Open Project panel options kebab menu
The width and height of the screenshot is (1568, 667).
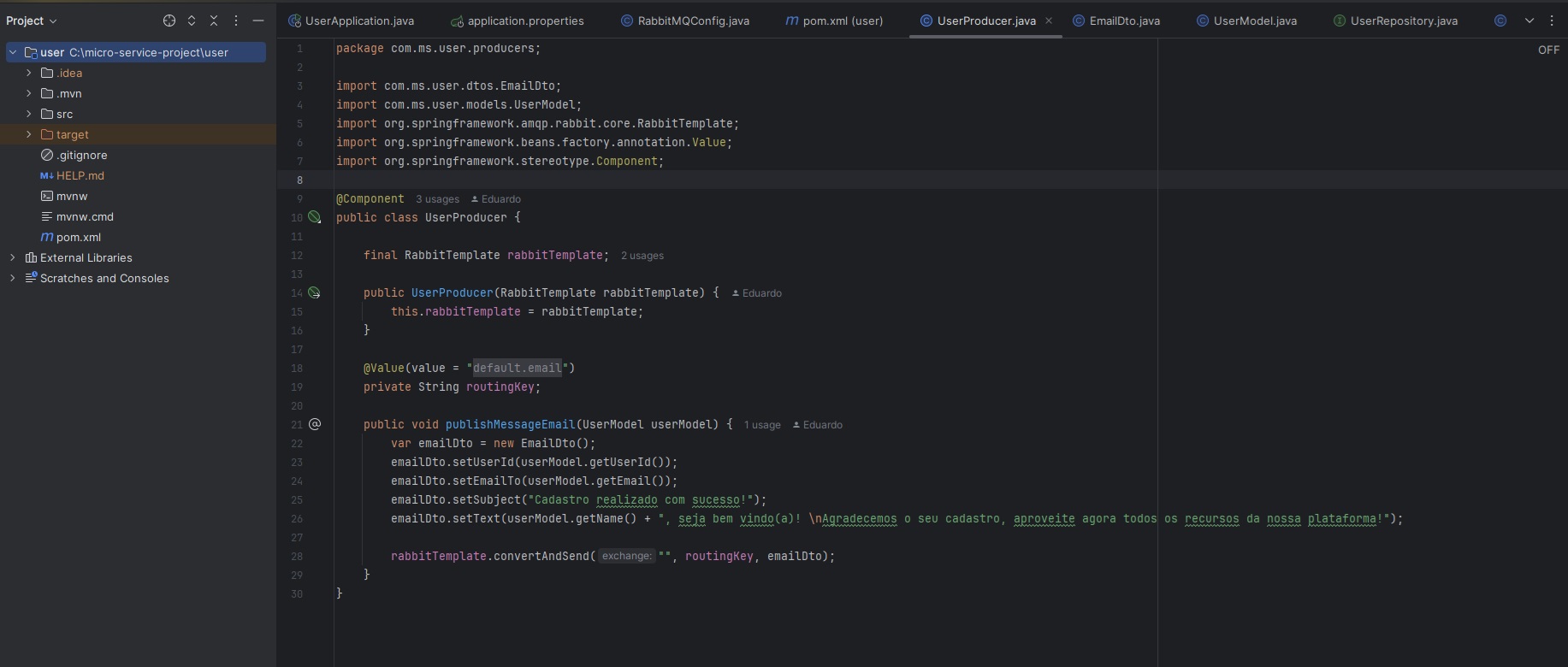coord(236,21)
